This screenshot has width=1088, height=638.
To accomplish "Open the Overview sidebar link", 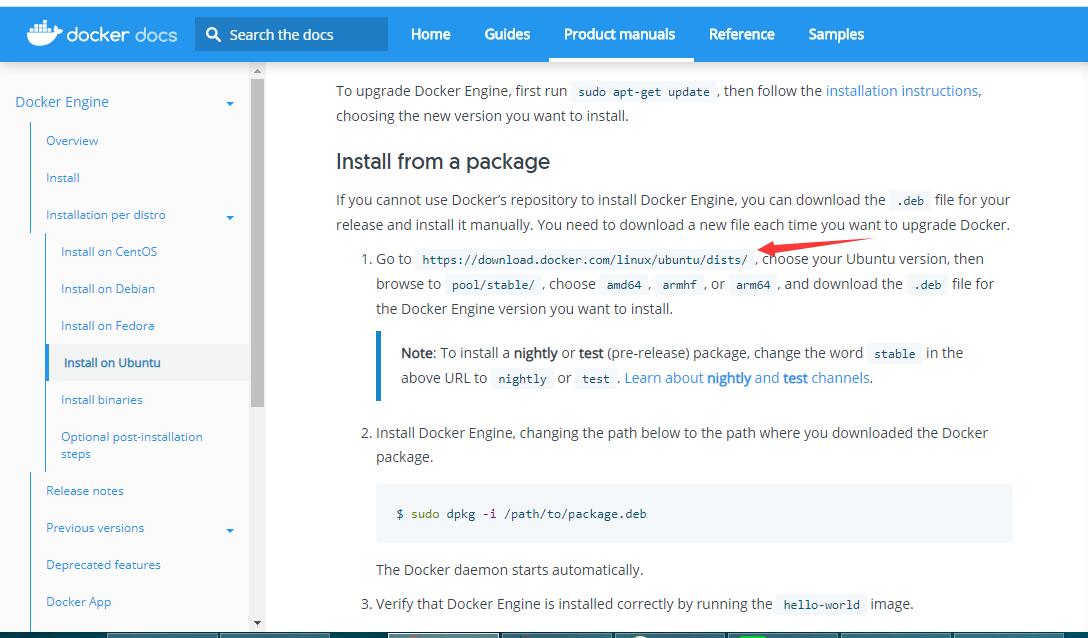I will 72,141.
